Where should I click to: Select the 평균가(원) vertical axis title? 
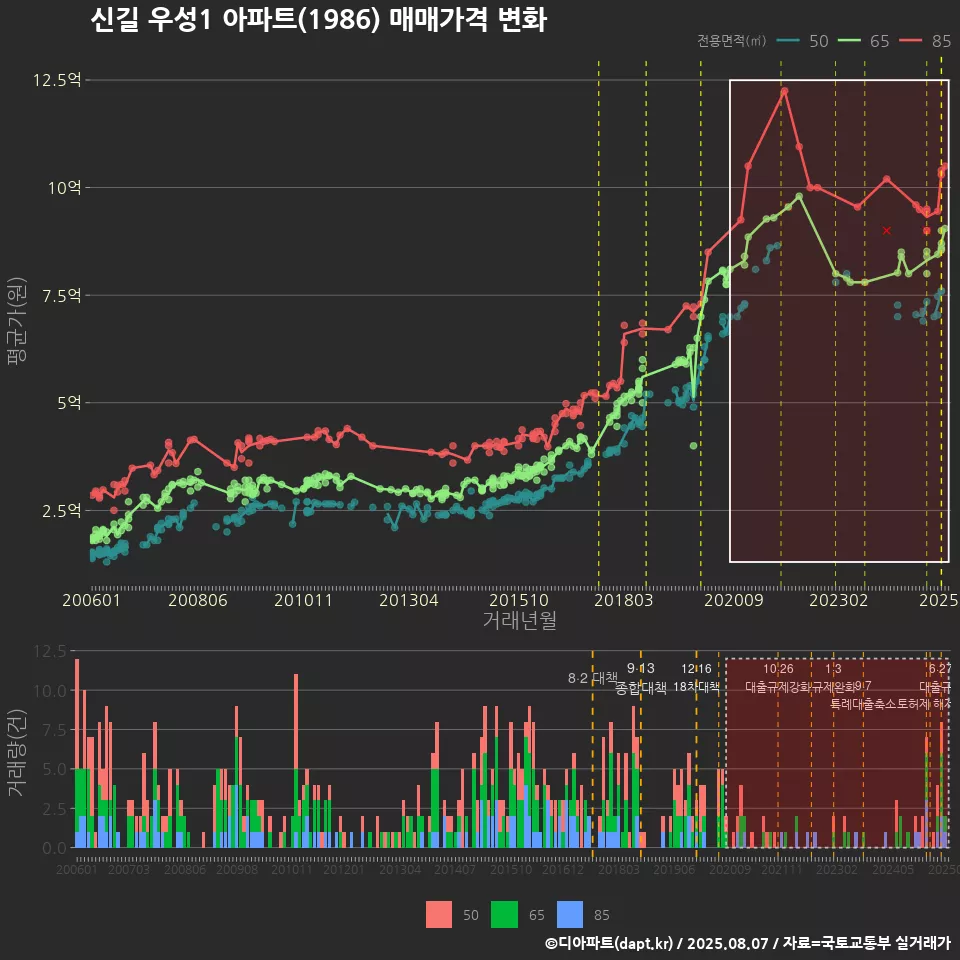tap(17, 321)
